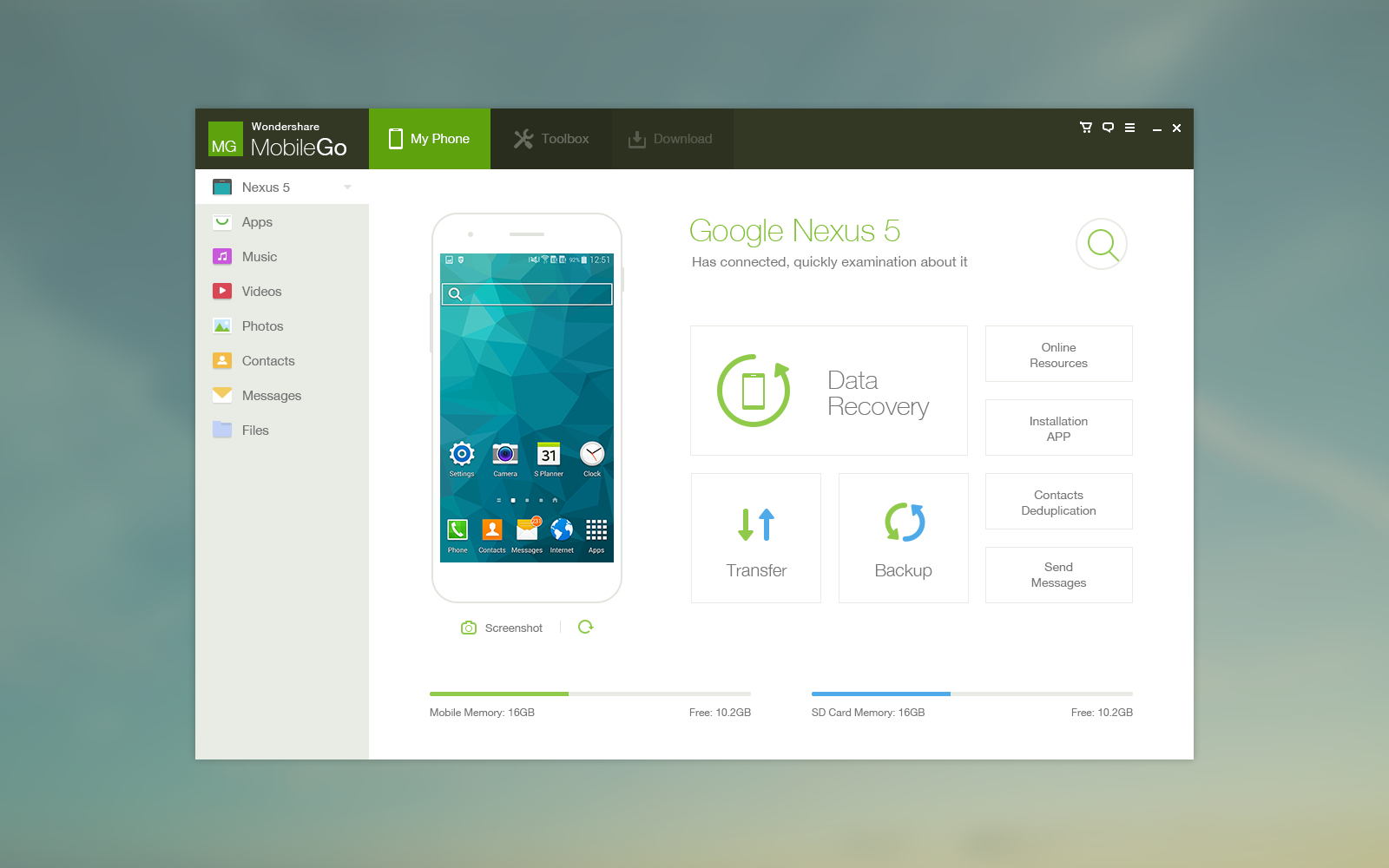Open Files in the sidebar
The image size is (1389, 868).
click(282, 431)
